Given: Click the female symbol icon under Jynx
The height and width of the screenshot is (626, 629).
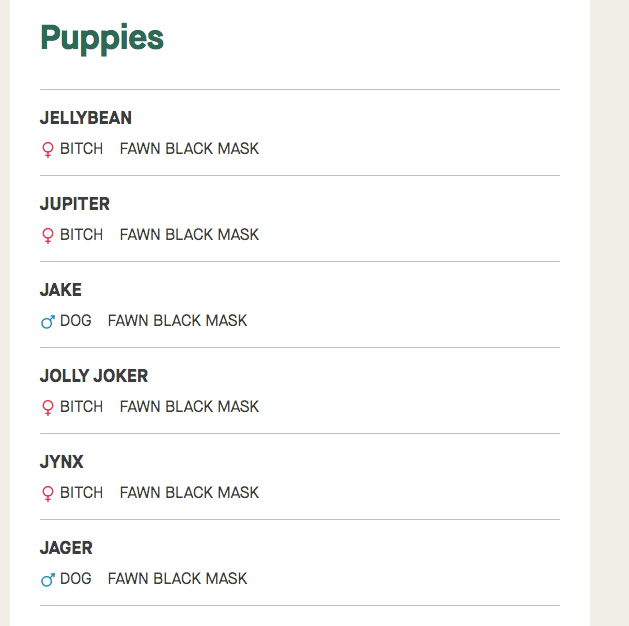Looking at the screenshot, I should click(x=47, y=494).
